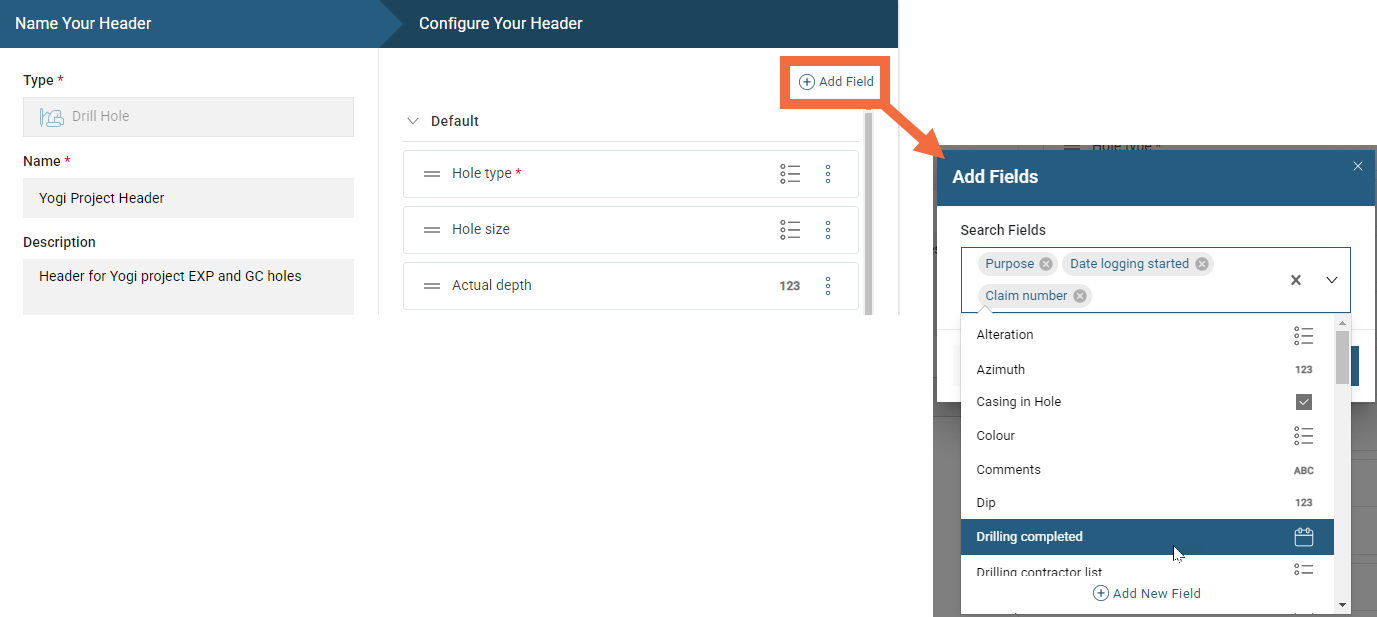Click the Hole type field label

coord(482,174)
